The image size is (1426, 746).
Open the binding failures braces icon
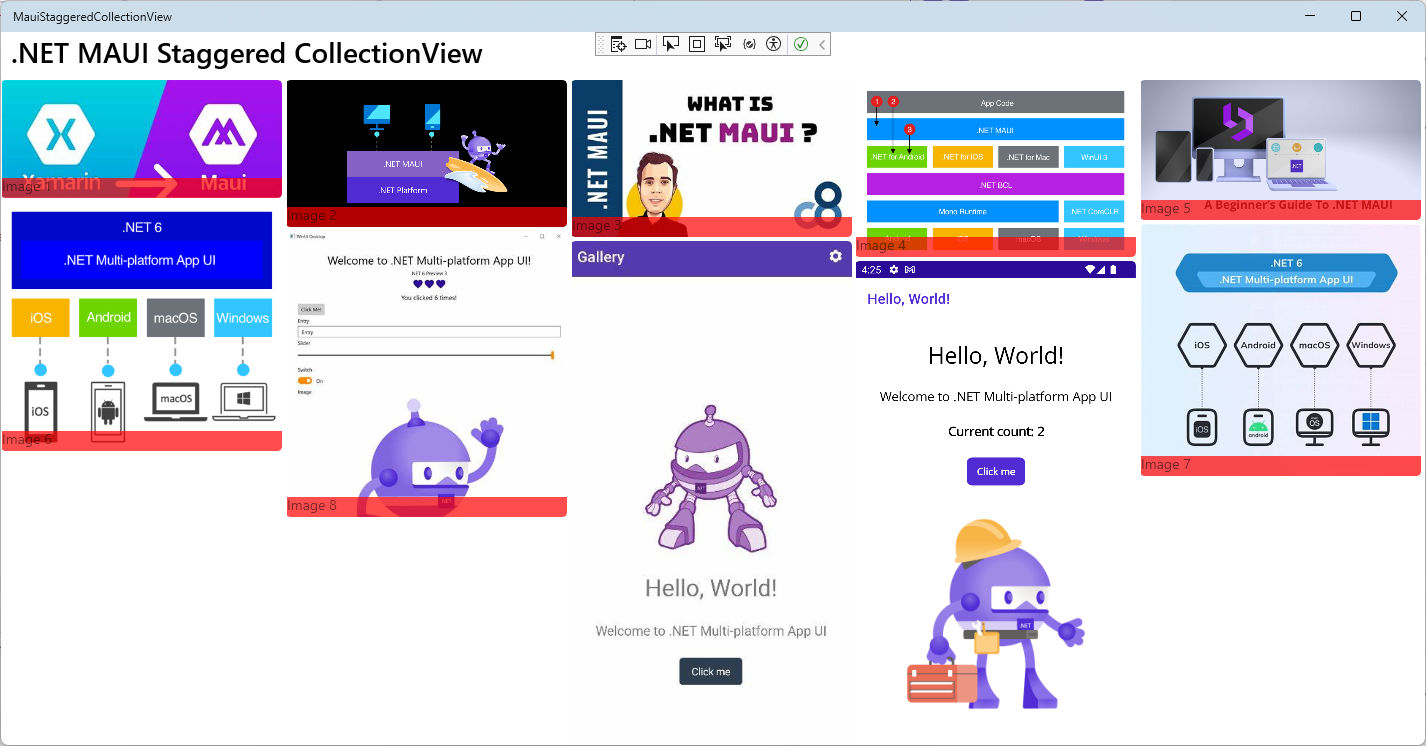[x=749, y=44]
